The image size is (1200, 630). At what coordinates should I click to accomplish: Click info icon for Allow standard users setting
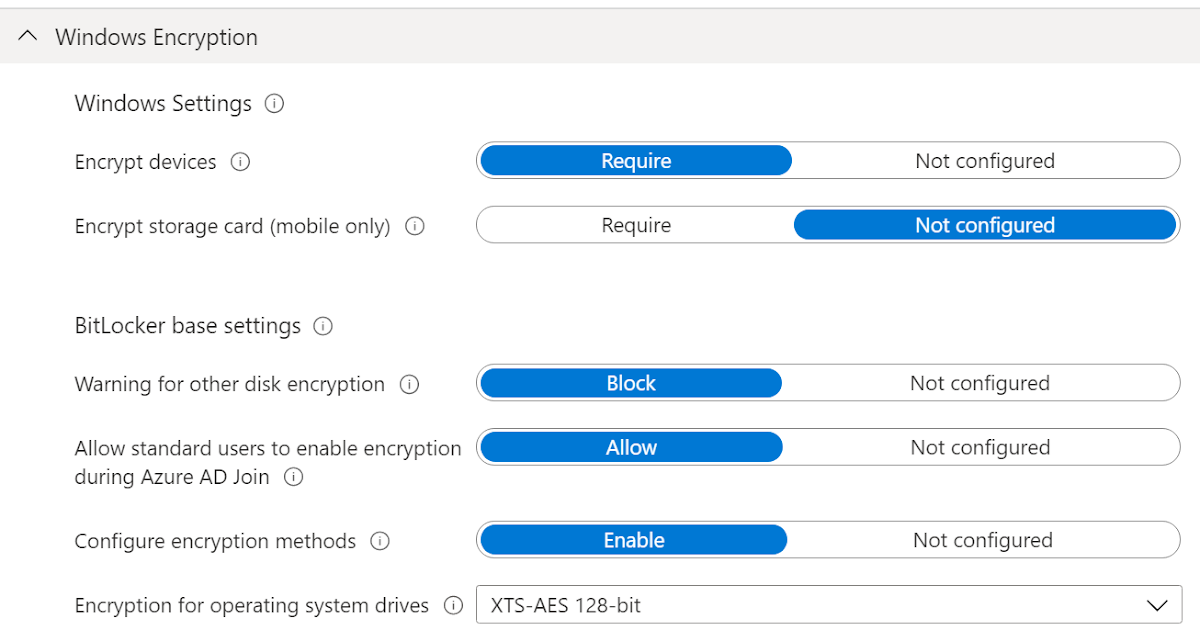(294, 478)
